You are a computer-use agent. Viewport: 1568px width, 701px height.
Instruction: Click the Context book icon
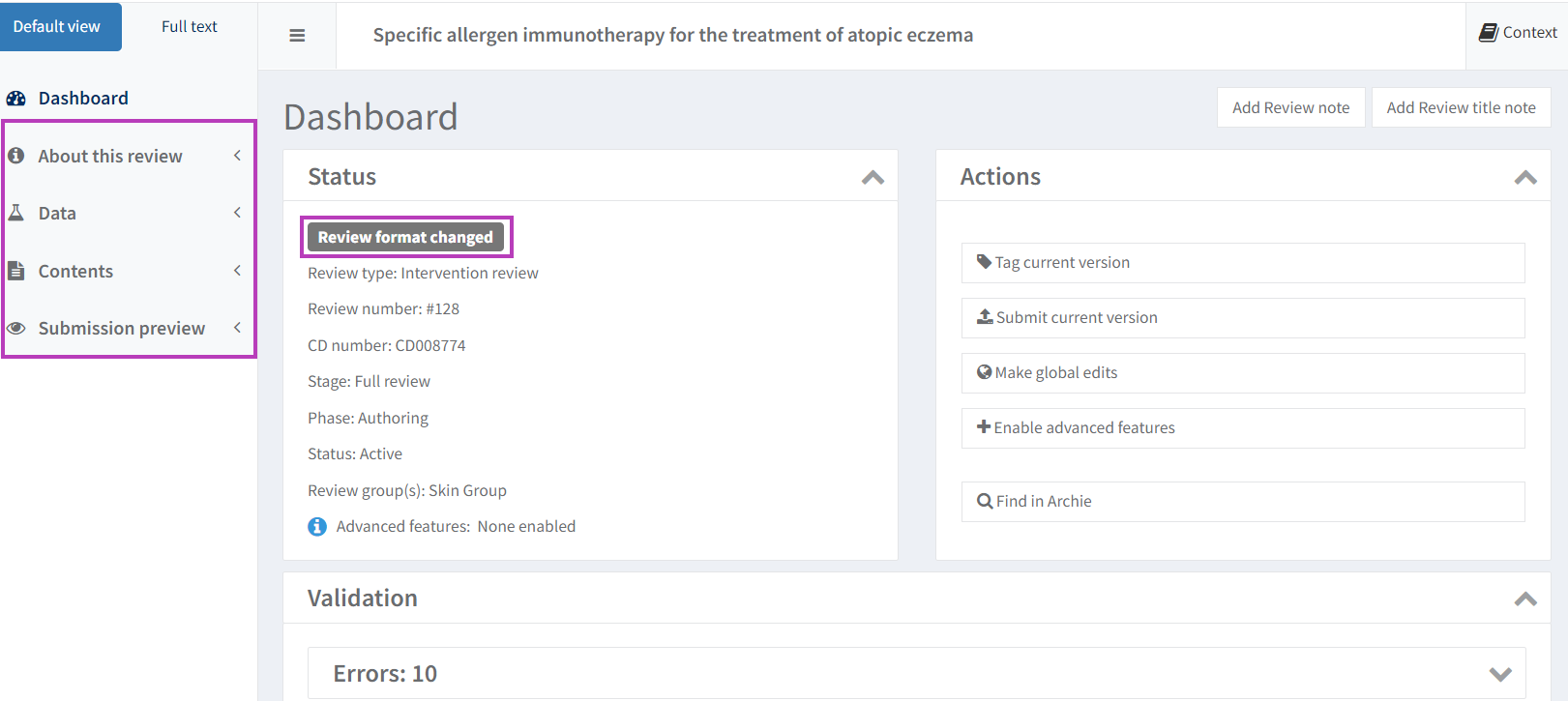click(1488, 33)
